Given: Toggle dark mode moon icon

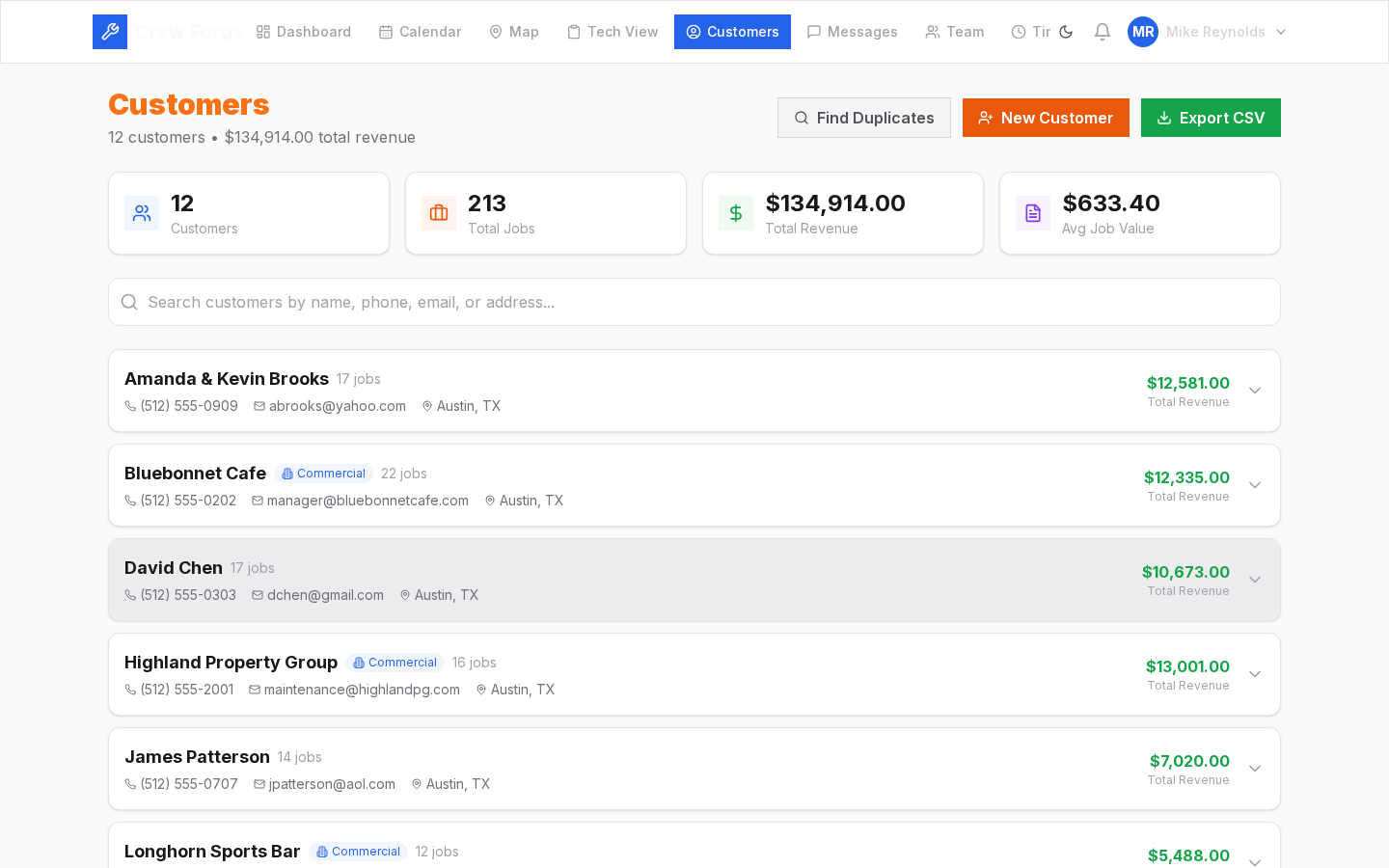Looking at the screenshot, I should 1066,32.
